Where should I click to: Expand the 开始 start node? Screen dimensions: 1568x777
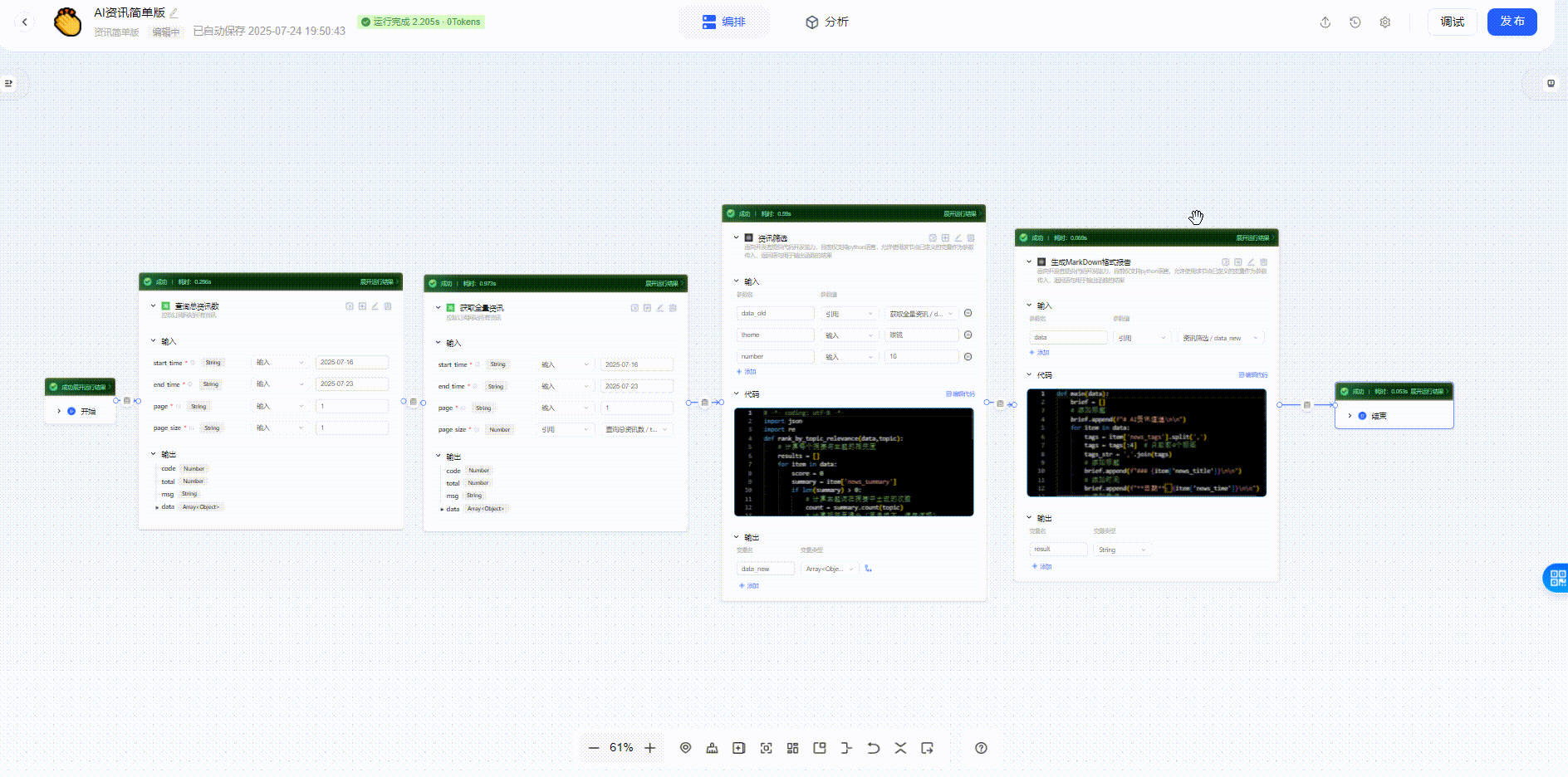(x=59, y=411)
